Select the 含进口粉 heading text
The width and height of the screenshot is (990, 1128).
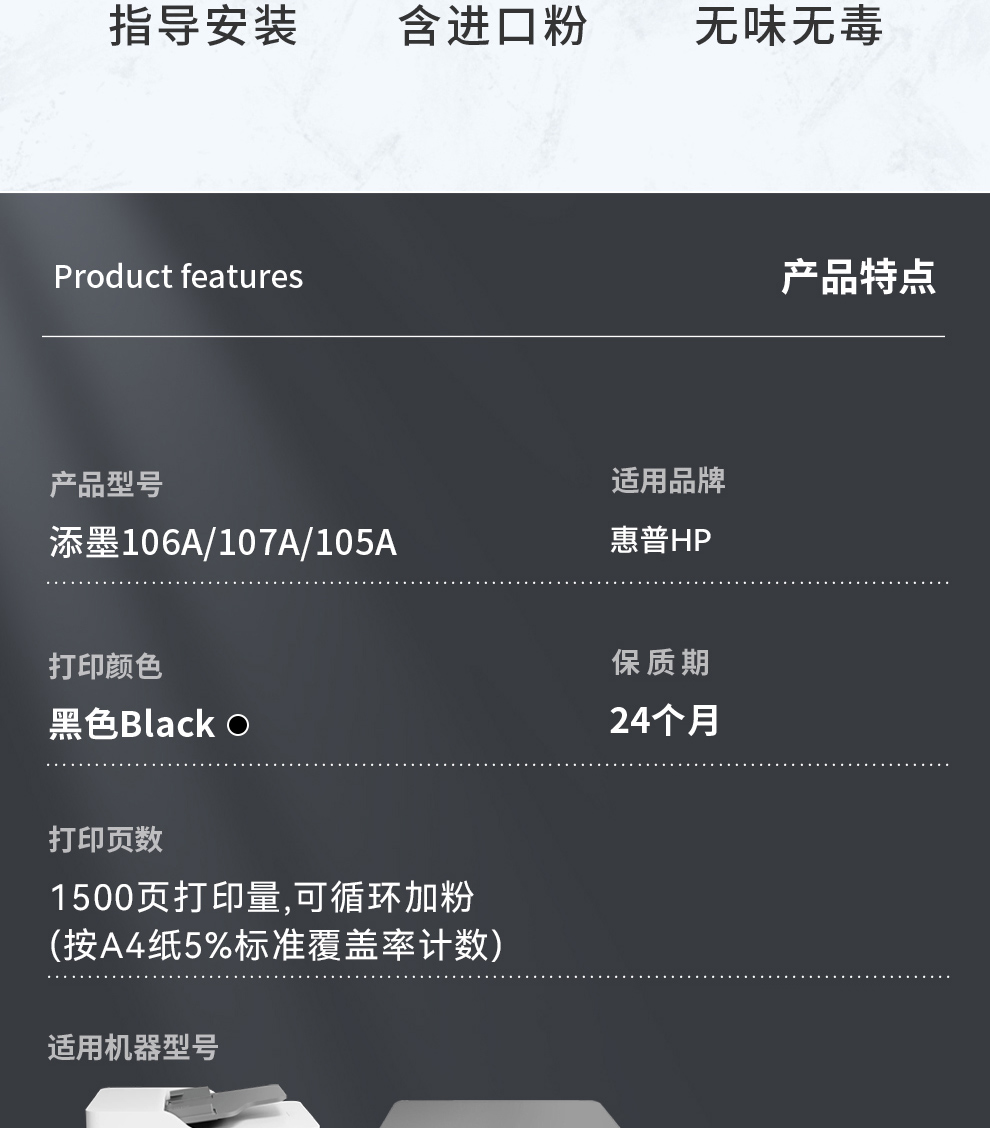click(x=493, y=26)
